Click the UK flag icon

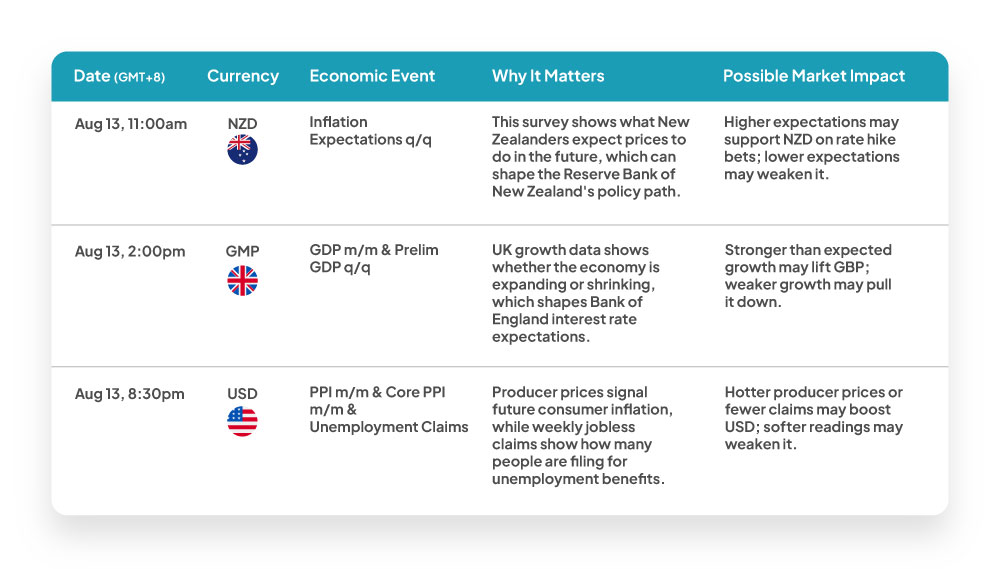pos(242,281)
